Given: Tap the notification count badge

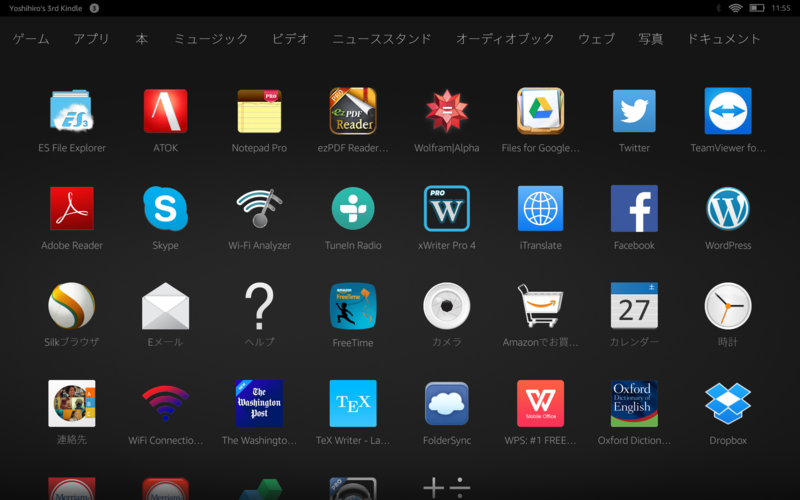Looking at the screenshot, I should click(x=94, y=8).
